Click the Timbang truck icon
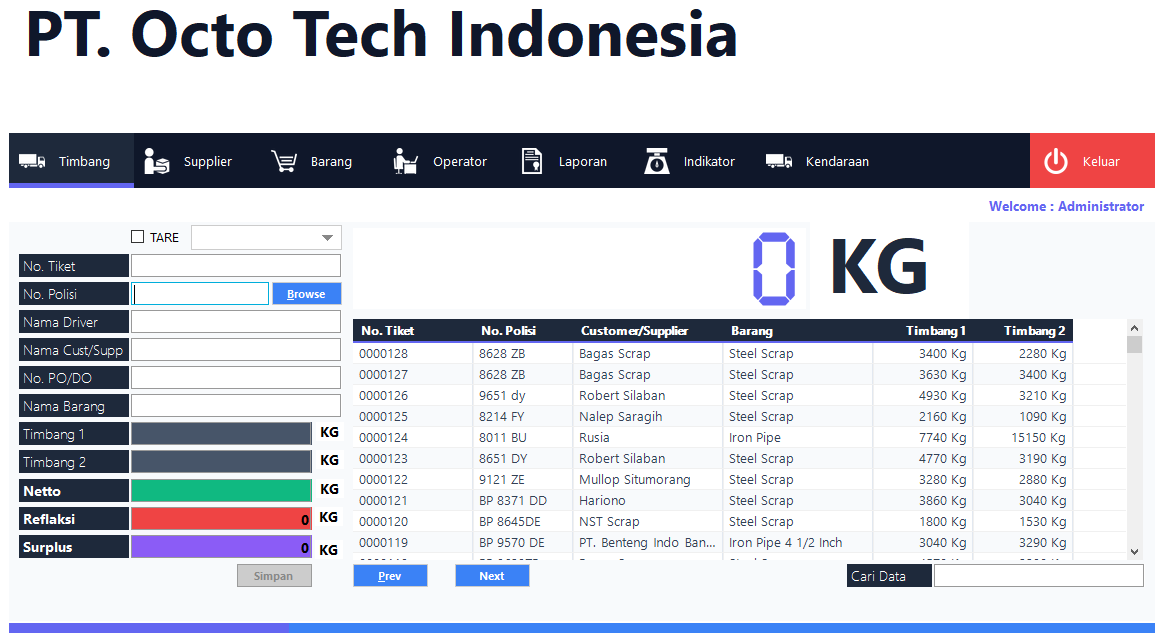 click(x=32, y=161)
